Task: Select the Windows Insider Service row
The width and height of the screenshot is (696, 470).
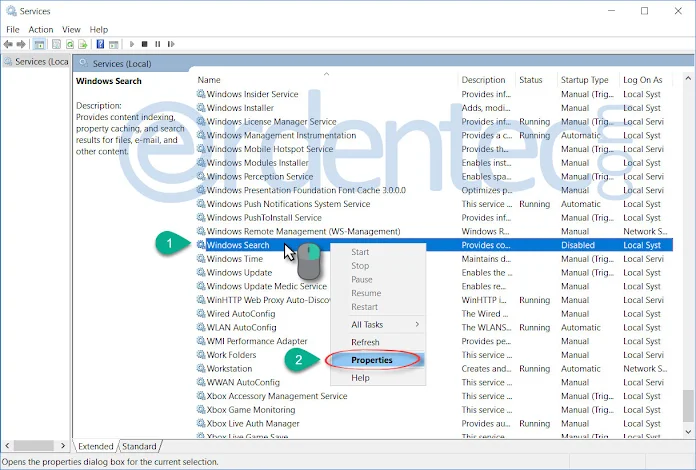Action: pyautogui.click(x=435, y=94)
